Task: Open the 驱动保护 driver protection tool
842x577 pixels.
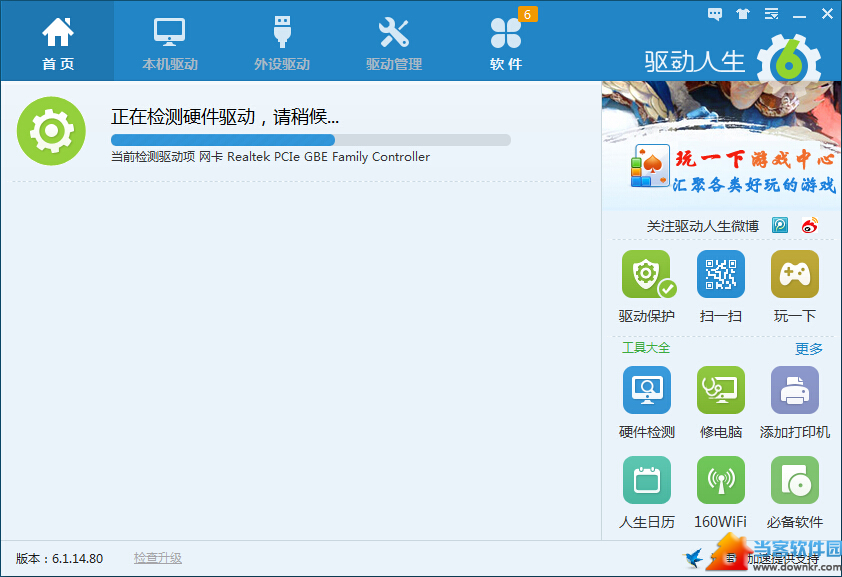Action: 646,275
